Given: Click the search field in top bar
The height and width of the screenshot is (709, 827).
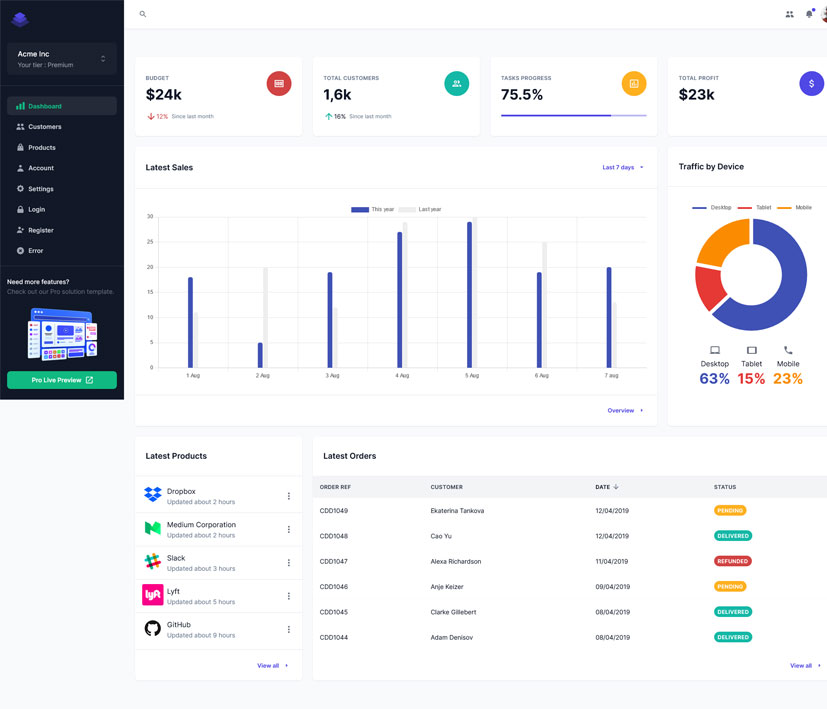Looking at the screenshot, I should [200, 15].
